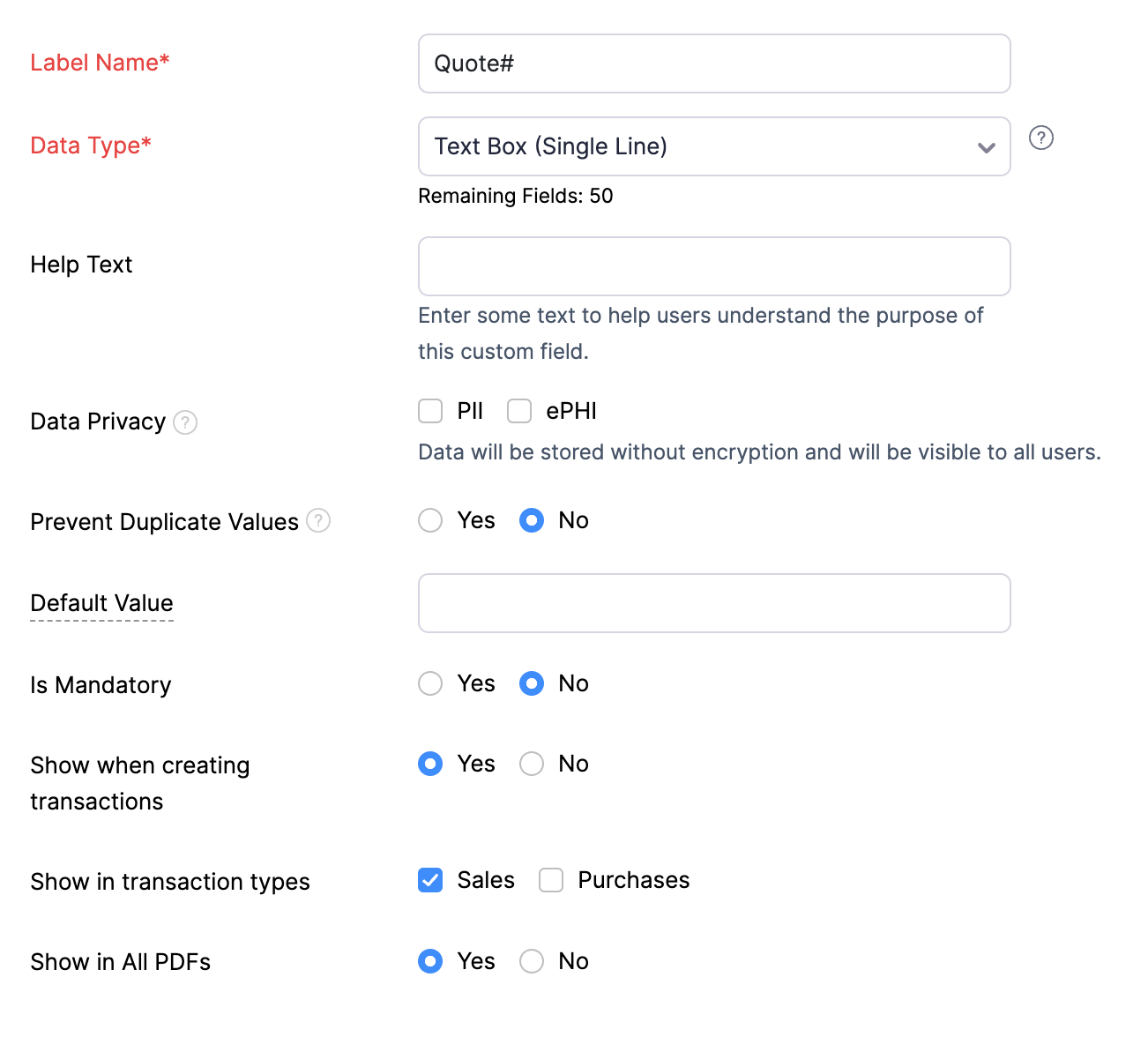The image size is (1148, 1037).
Task: Click the underlined Default Value label
Action: pos(102,603)
